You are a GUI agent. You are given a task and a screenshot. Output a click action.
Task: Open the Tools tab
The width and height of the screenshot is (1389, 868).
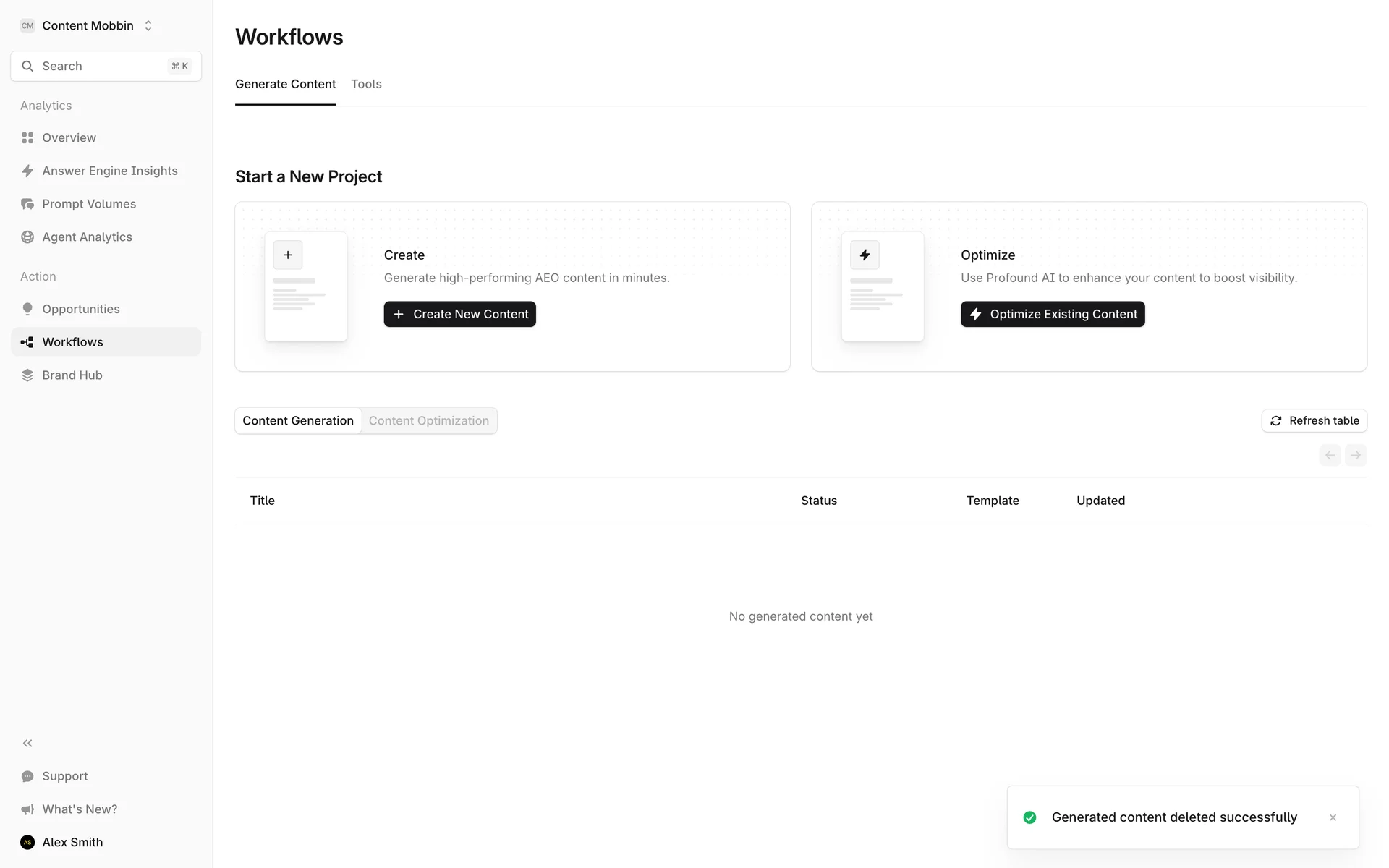(366, 84)
